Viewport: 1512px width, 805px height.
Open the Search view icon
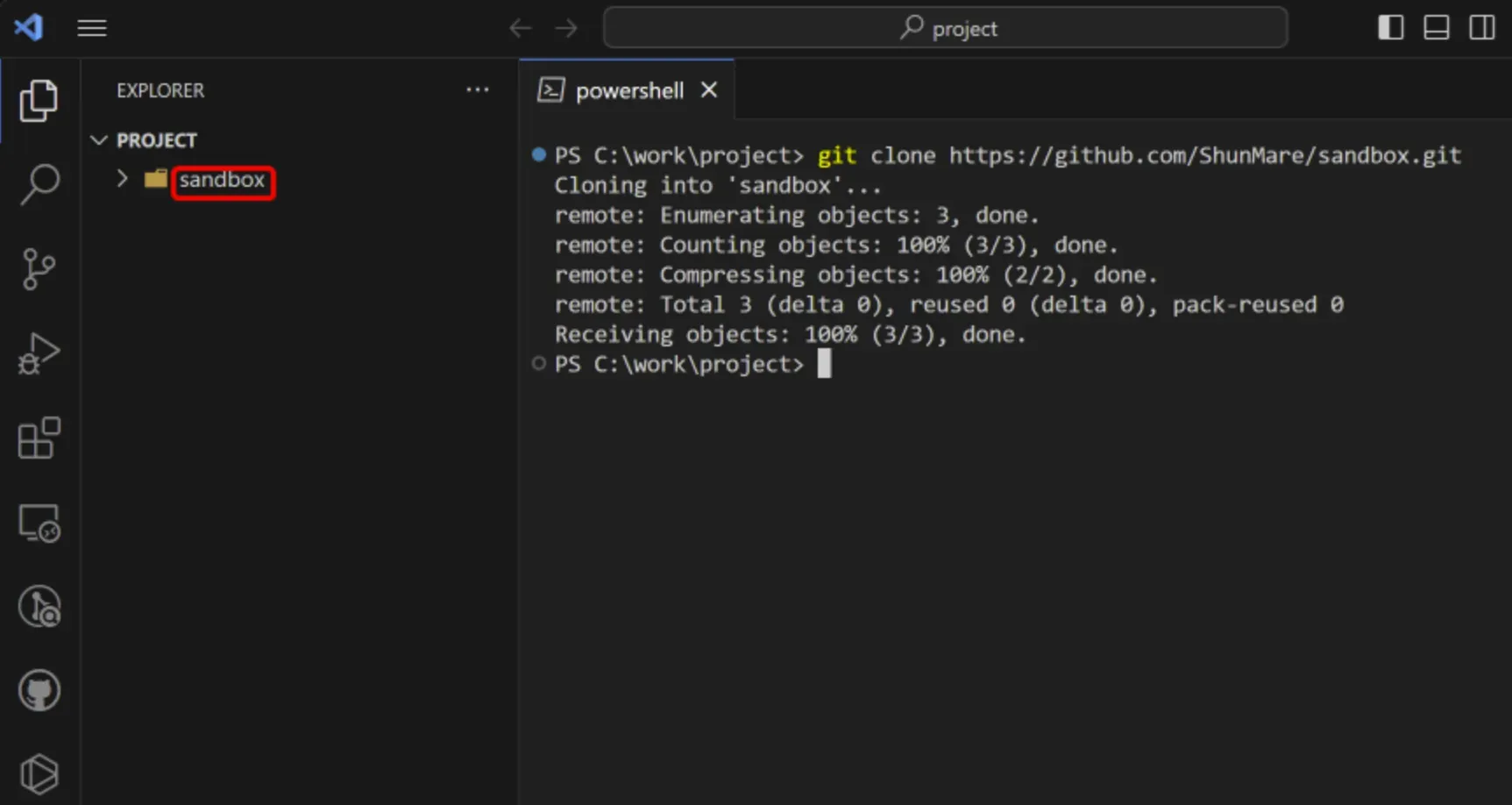tap(39, 184)
